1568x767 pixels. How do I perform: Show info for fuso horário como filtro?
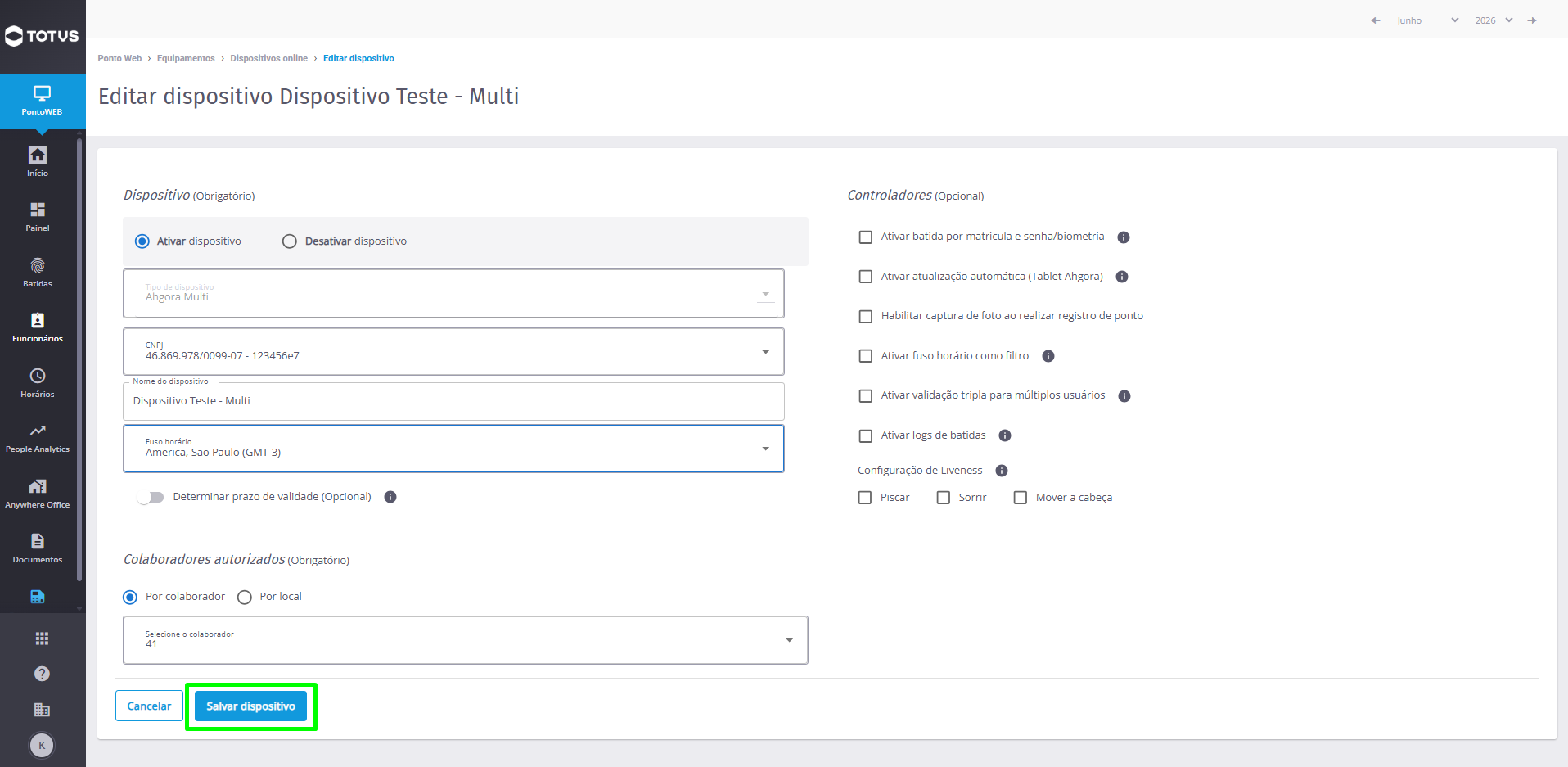click(x=1048, y=356)
